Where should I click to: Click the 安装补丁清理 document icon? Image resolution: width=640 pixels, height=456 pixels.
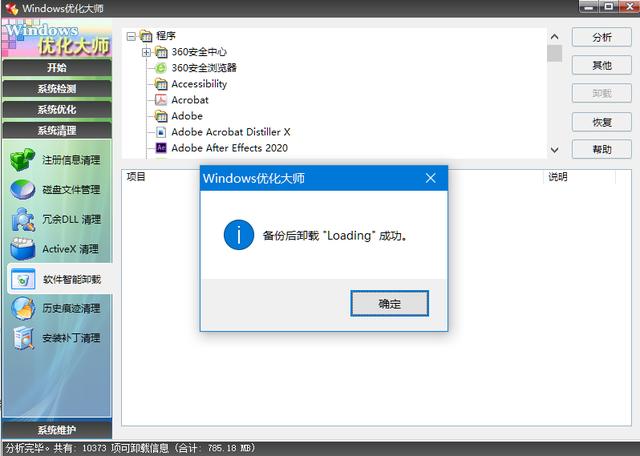click(23, 338)
